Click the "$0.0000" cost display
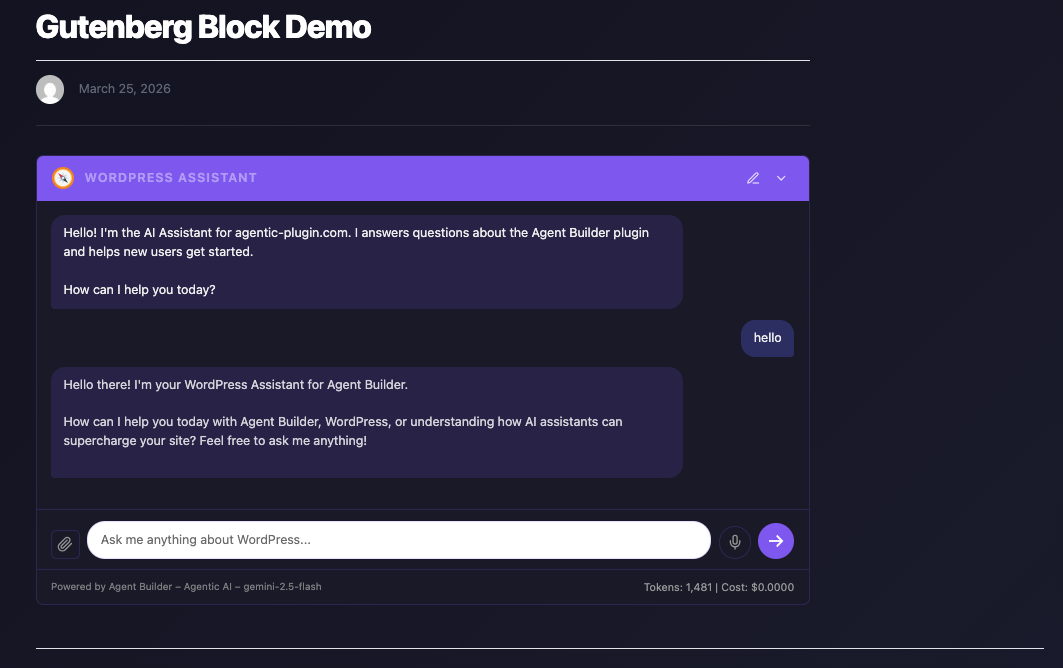This screenshot has height=668, width=1063. point(773,587)
